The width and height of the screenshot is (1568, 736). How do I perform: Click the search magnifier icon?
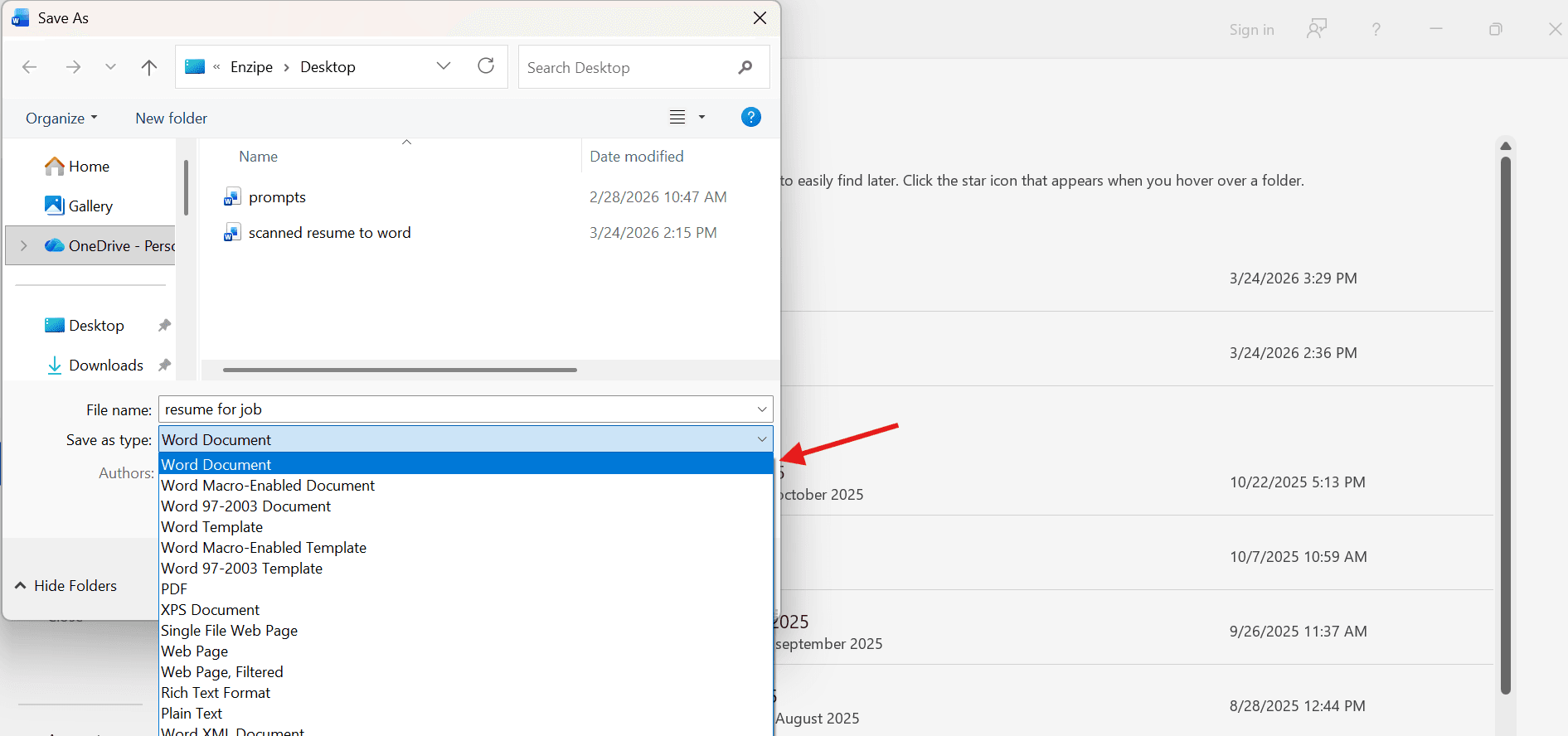[745, 67]
